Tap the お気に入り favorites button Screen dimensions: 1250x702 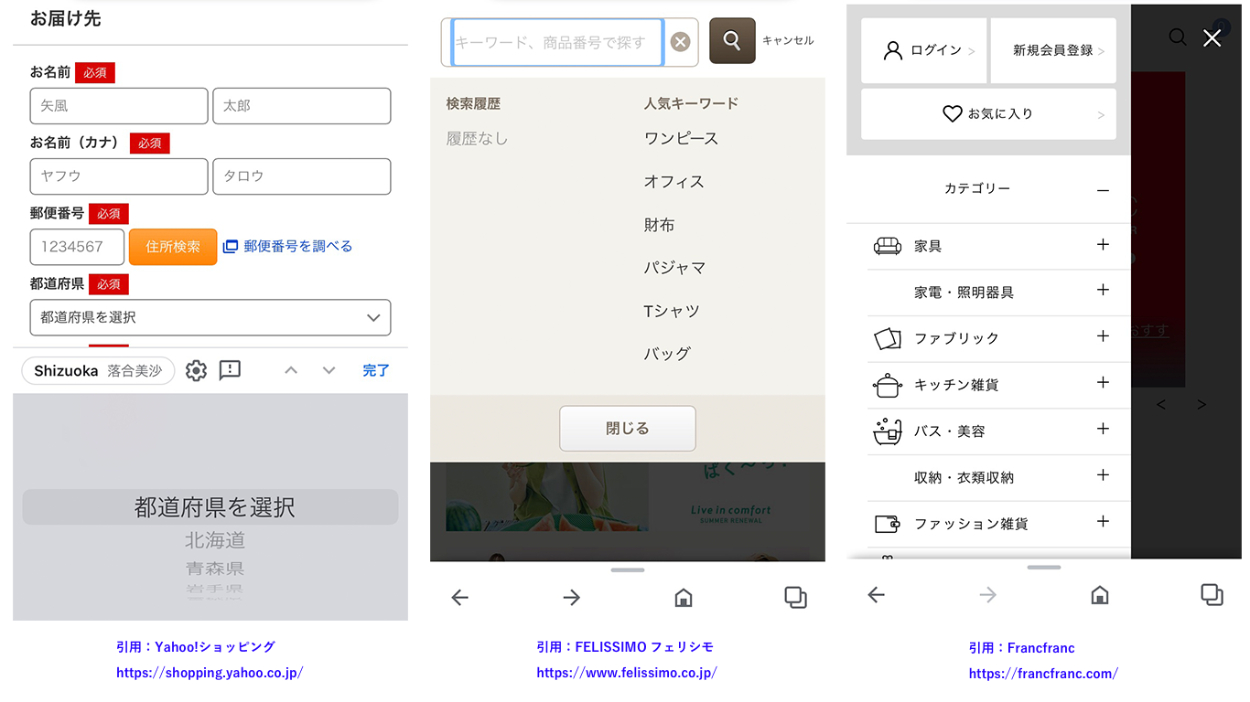[x=988, y=114]
